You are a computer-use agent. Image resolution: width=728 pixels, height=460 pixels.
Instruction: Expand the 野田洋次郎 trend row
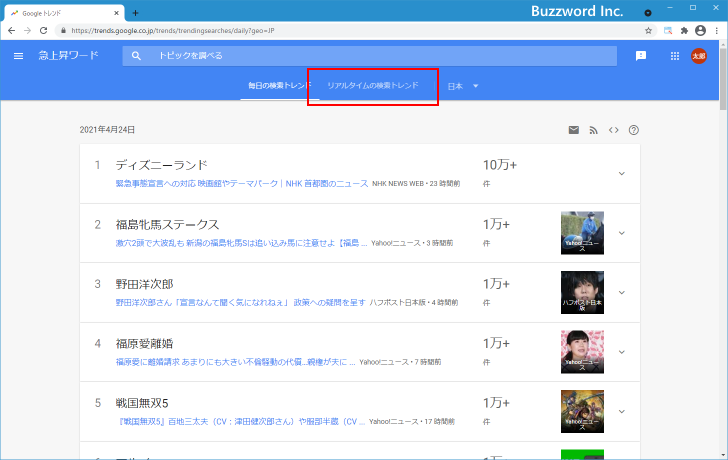click(x=622, y=292)
